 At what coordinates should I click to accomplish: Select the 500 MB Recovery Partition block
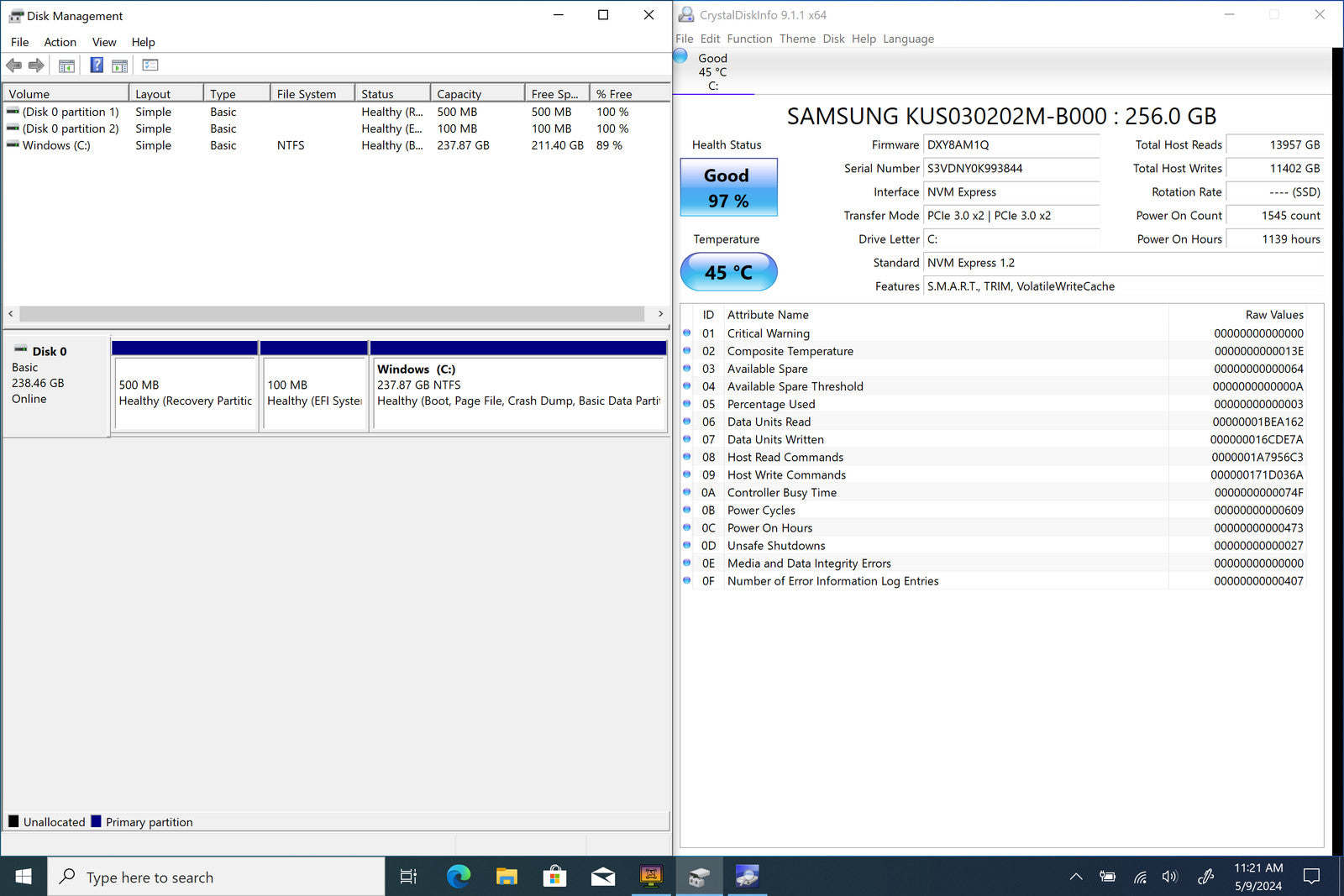click(x=185, y=393)
